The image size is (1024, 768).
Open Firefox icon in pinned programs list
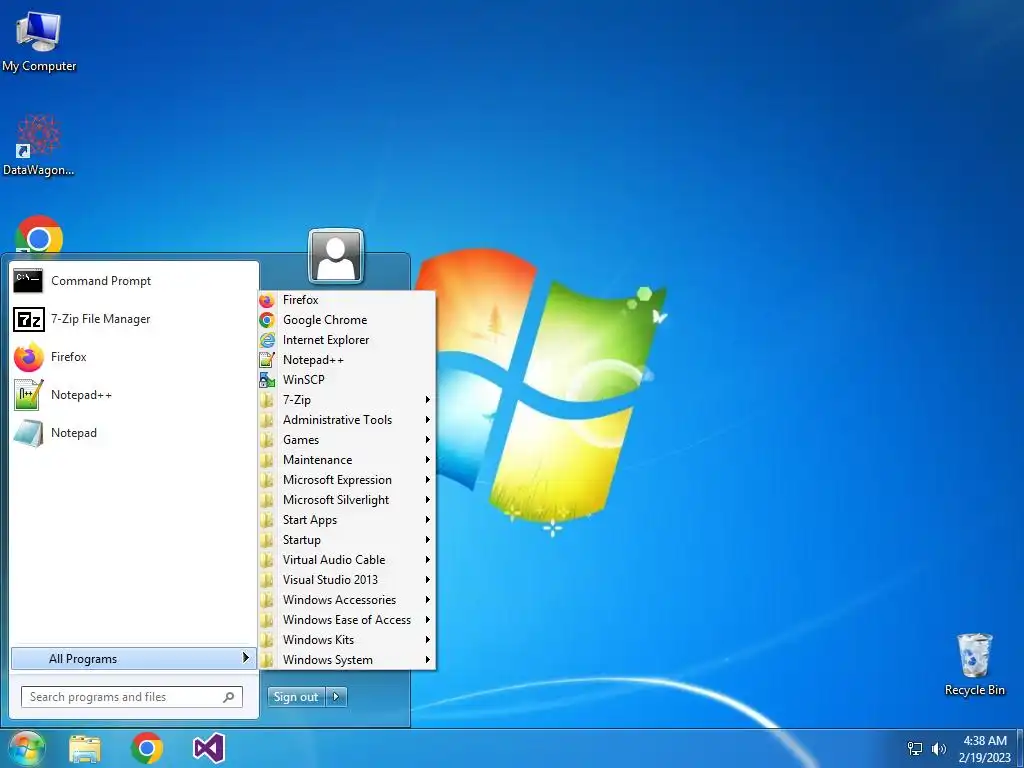[x=29, y=357]
